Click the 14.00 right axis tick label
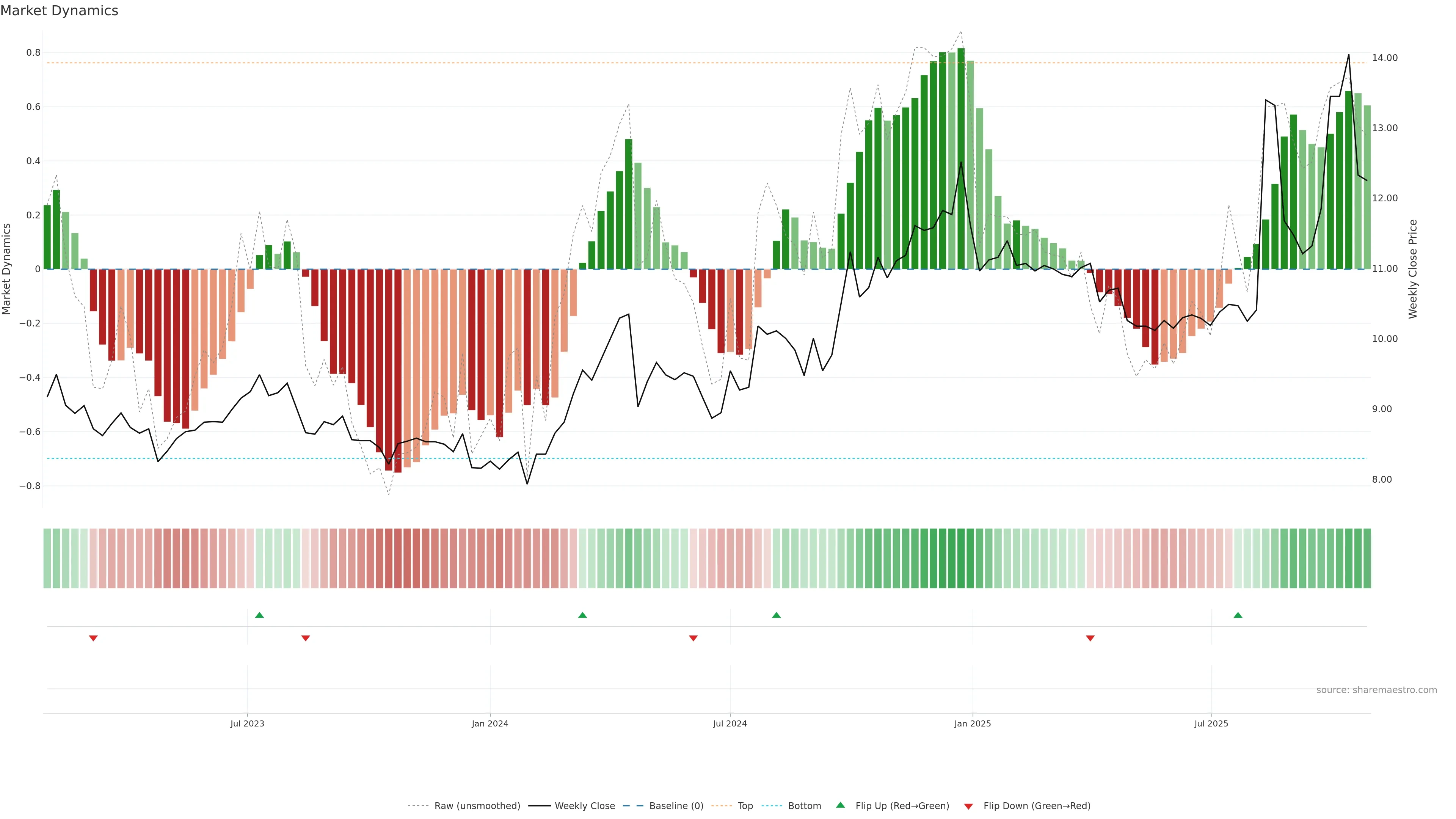 1384,58
